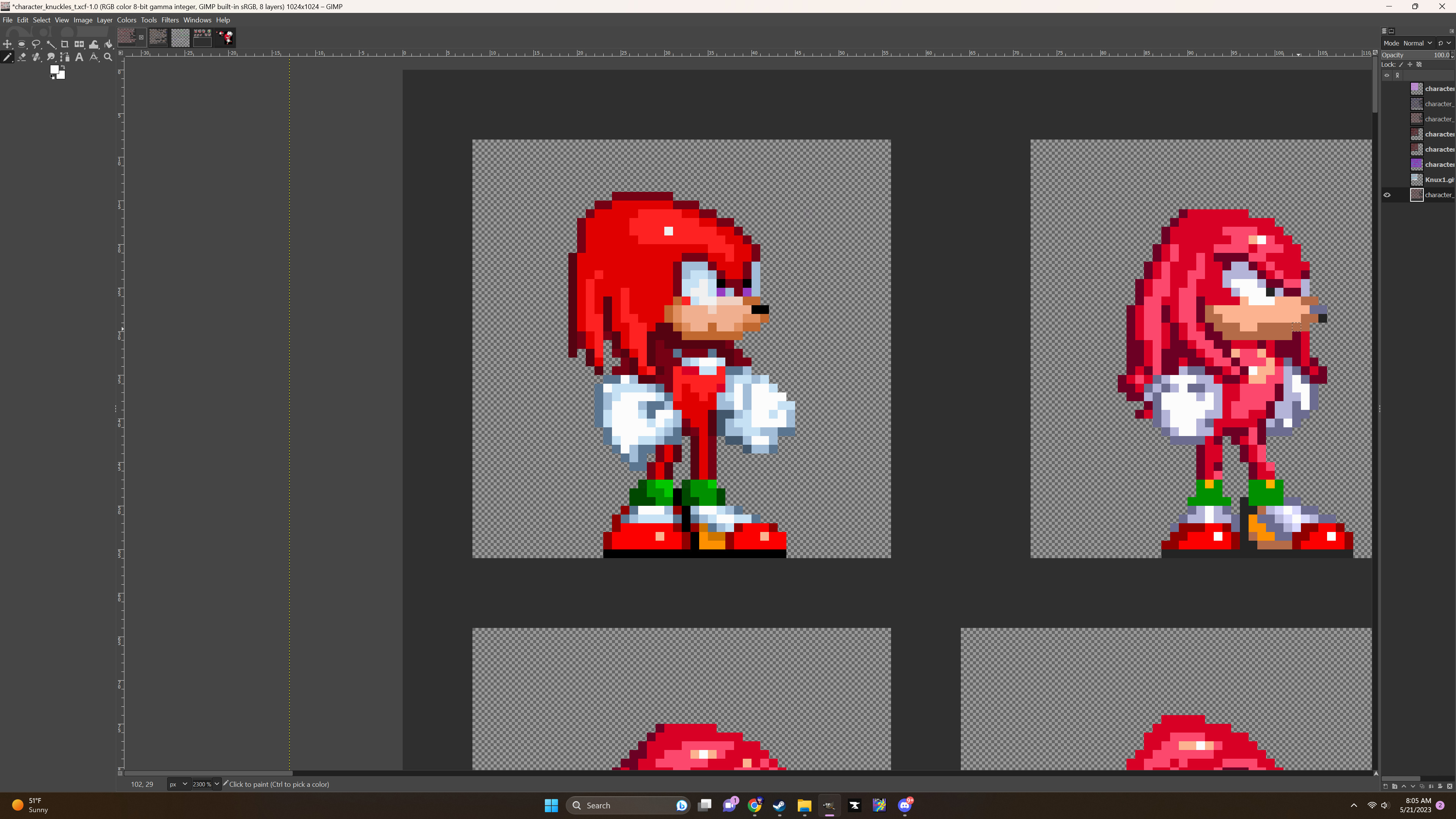Reset colors to default black and white

(x=53, y=77)
